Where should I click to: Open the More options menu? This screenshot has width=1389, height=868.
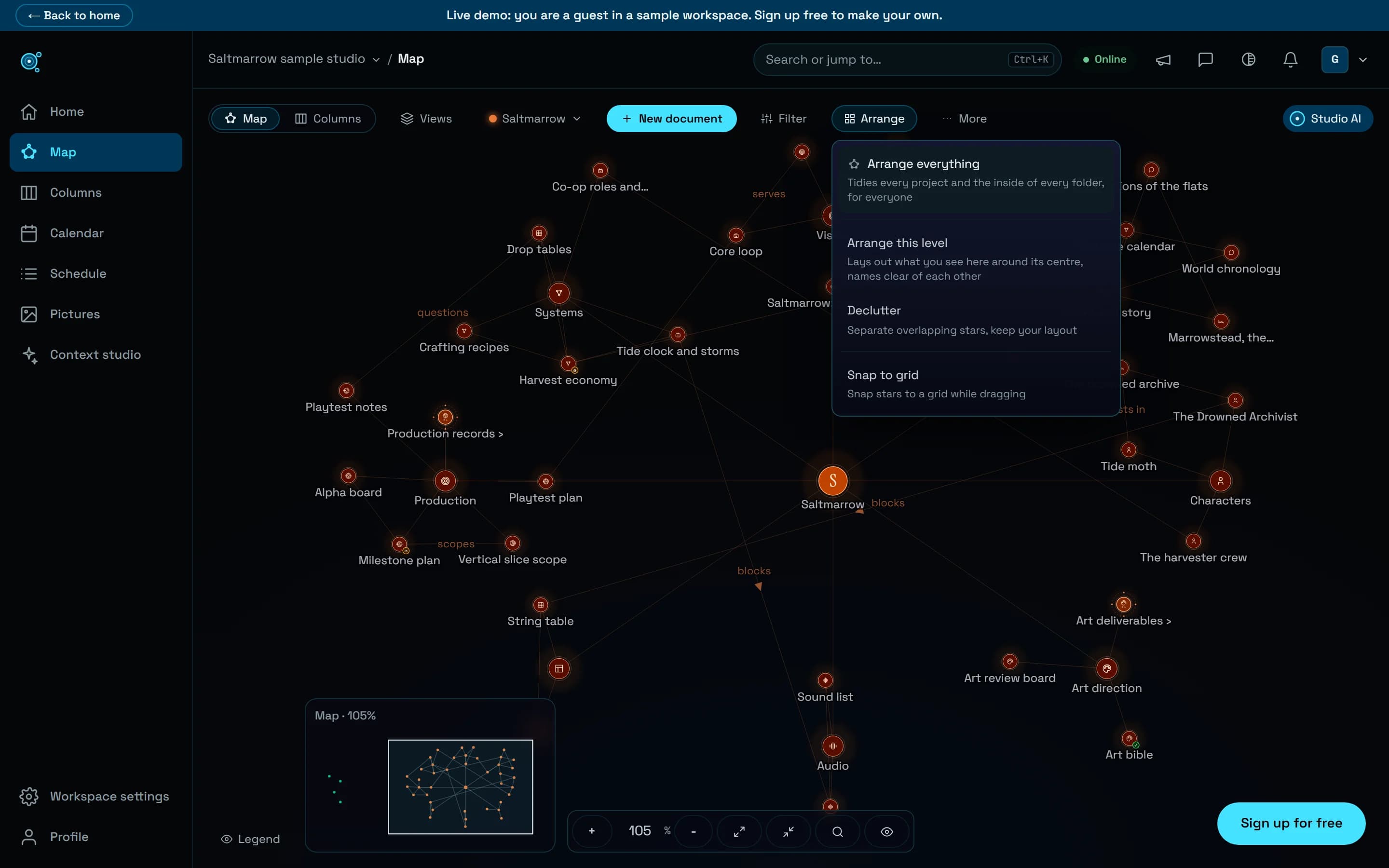[x=964, y=119]
